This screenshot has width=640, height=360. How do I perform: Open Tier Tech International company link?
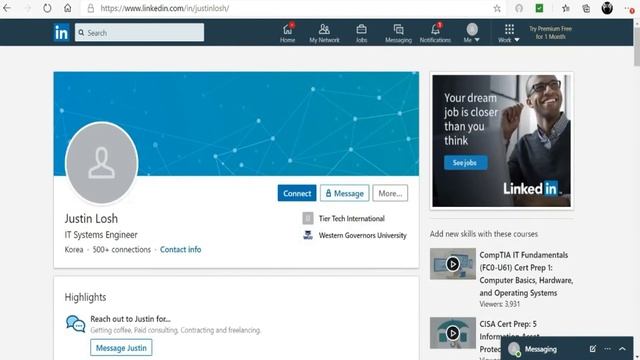(x=351, y=218)
